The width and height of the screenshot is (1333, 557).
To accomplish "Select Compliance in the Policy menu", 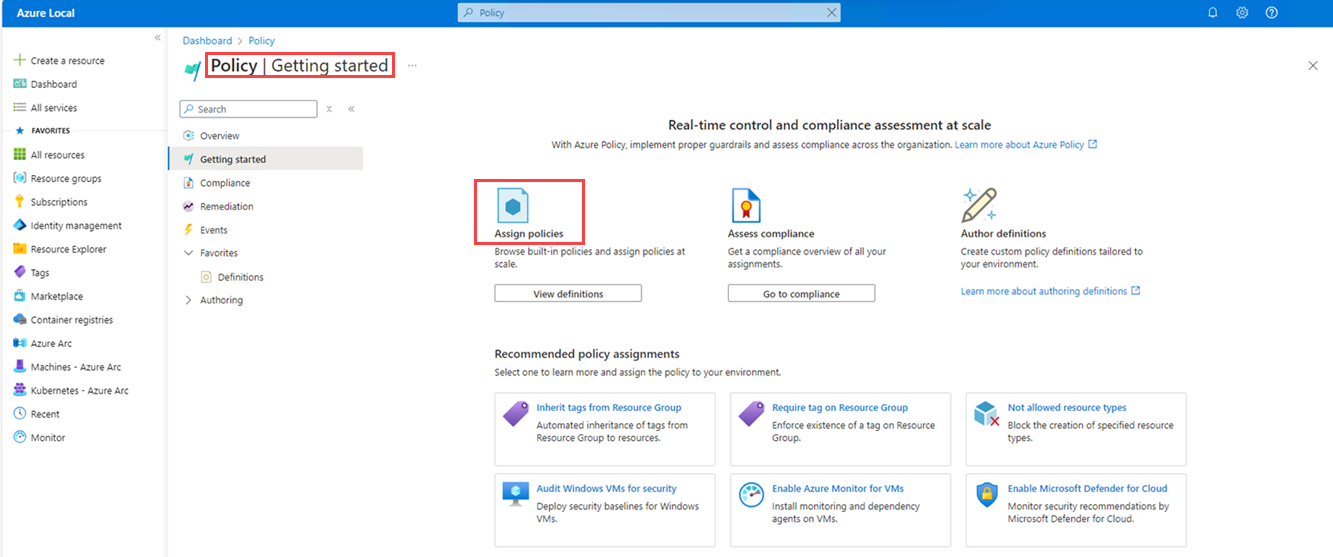I will (x=224, y=183).
